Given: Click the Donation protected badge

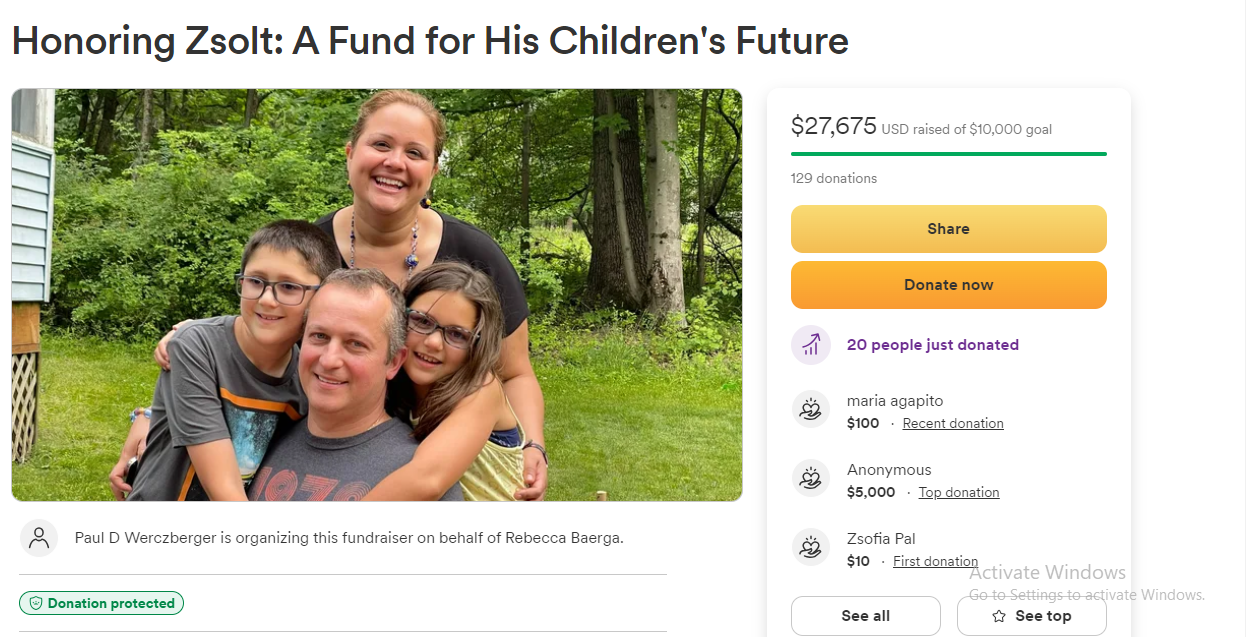Looking at the screenshot, I should [x=101, y=603].
